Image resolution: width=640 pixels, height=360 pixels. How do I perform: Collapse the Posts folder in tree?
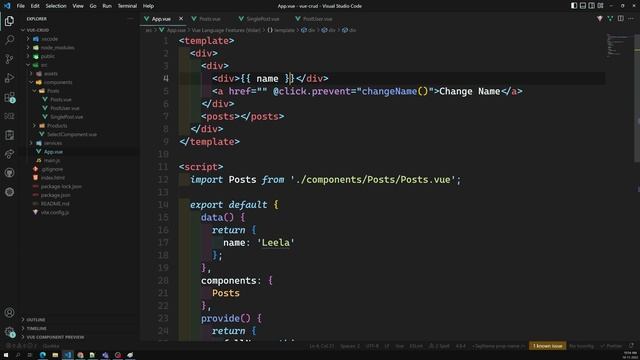coord(53,91)
